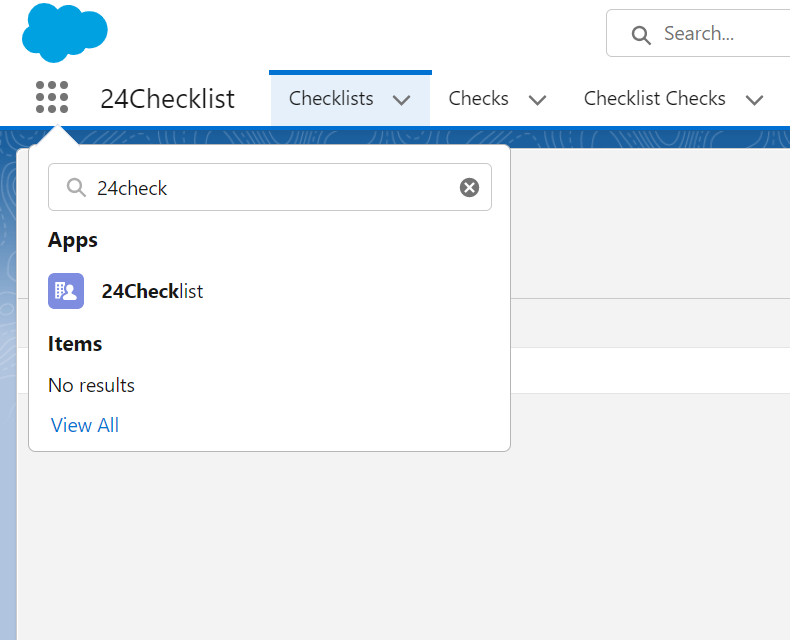Click the 24Checklist app title in navbar
Screen dimensions: 790x640
coord(167,99)
